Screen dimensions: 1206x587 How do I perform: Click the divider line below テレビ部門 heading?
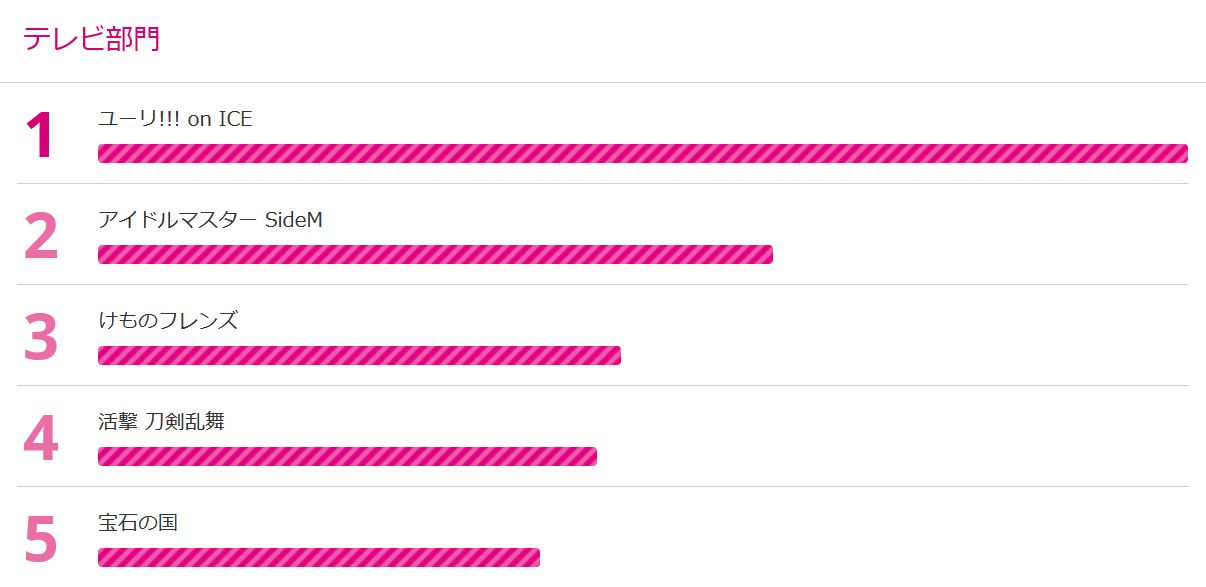point(603,82)
